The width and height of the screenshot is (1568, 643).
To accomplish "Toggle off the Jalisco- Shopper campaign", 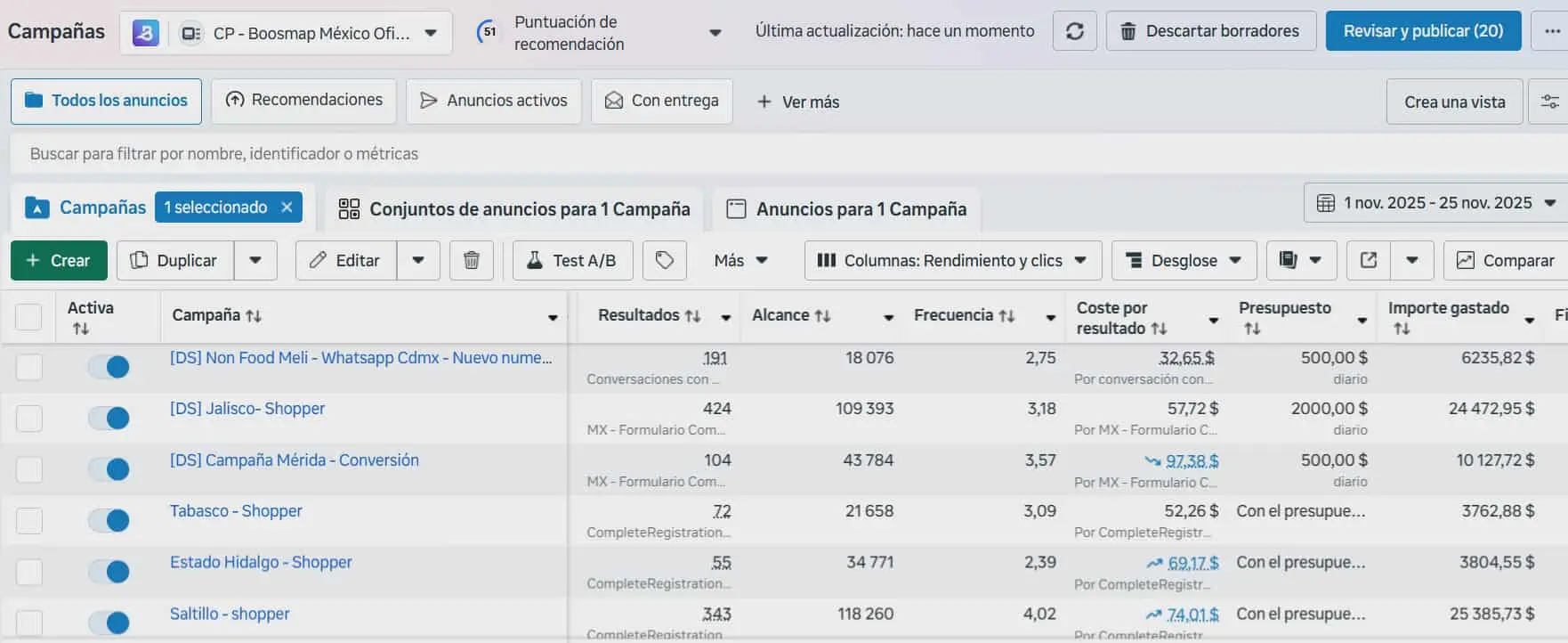I will [109, 418].
